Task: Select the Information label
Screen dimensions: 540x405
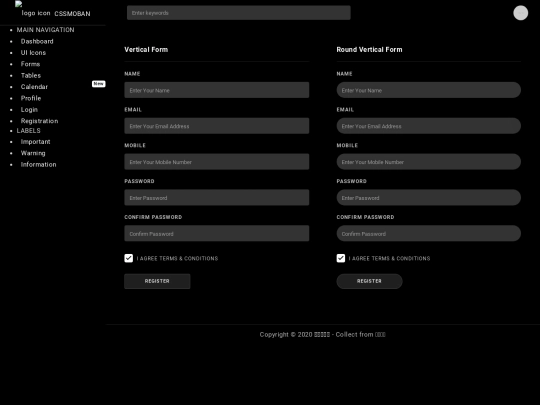Action: 38,164
